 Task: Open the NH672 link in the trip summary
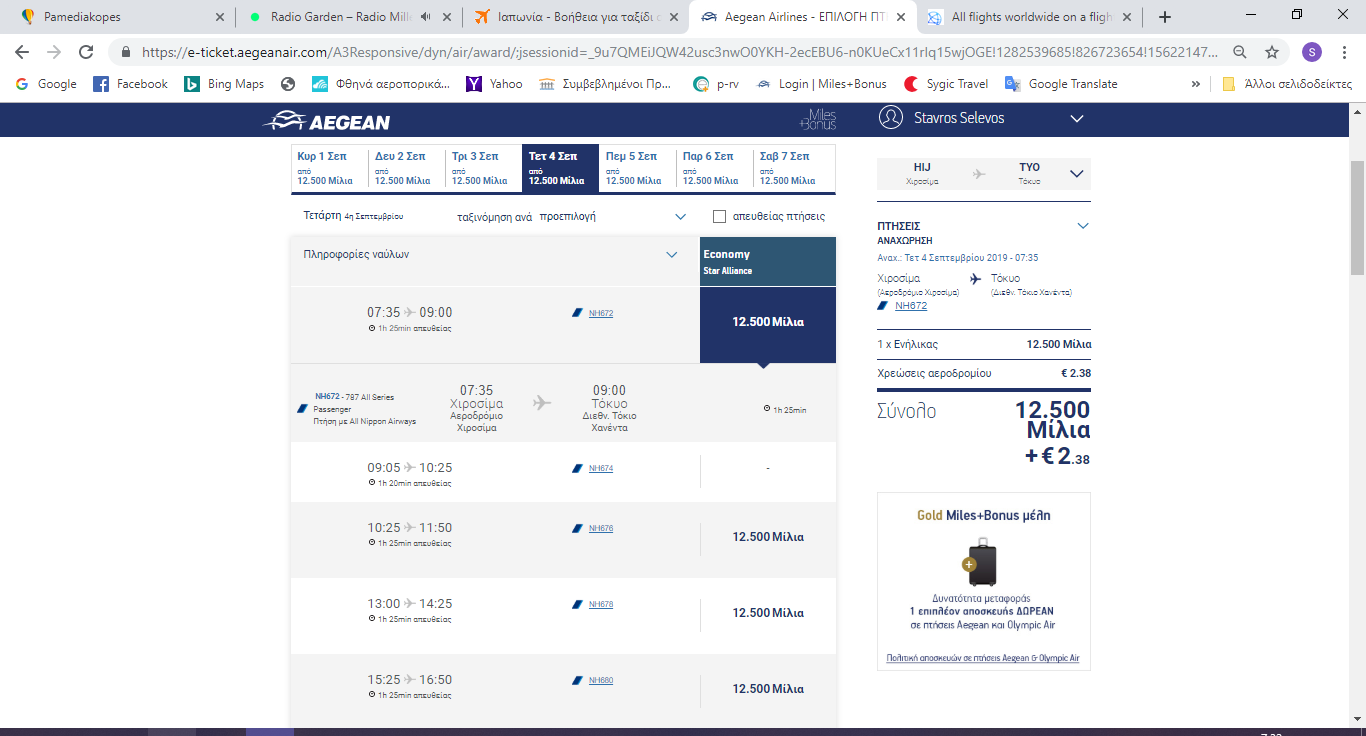click(911, 306)
